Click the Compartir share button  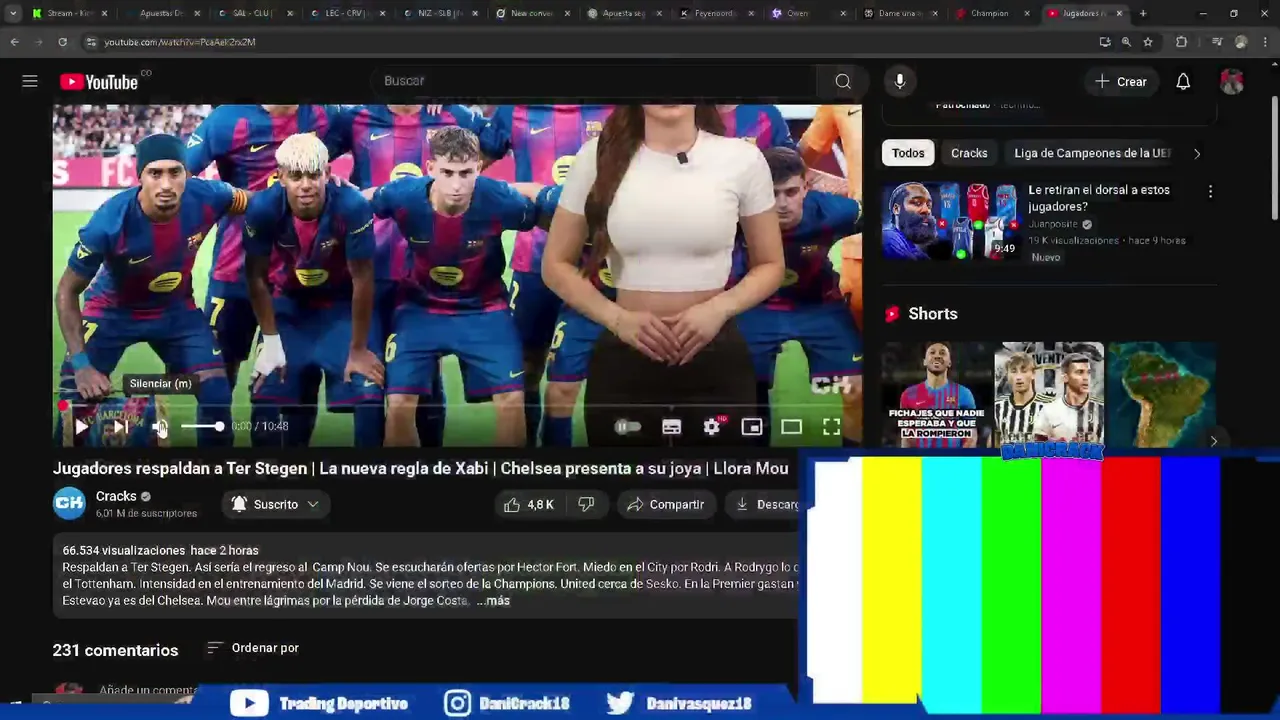(665, 505)
